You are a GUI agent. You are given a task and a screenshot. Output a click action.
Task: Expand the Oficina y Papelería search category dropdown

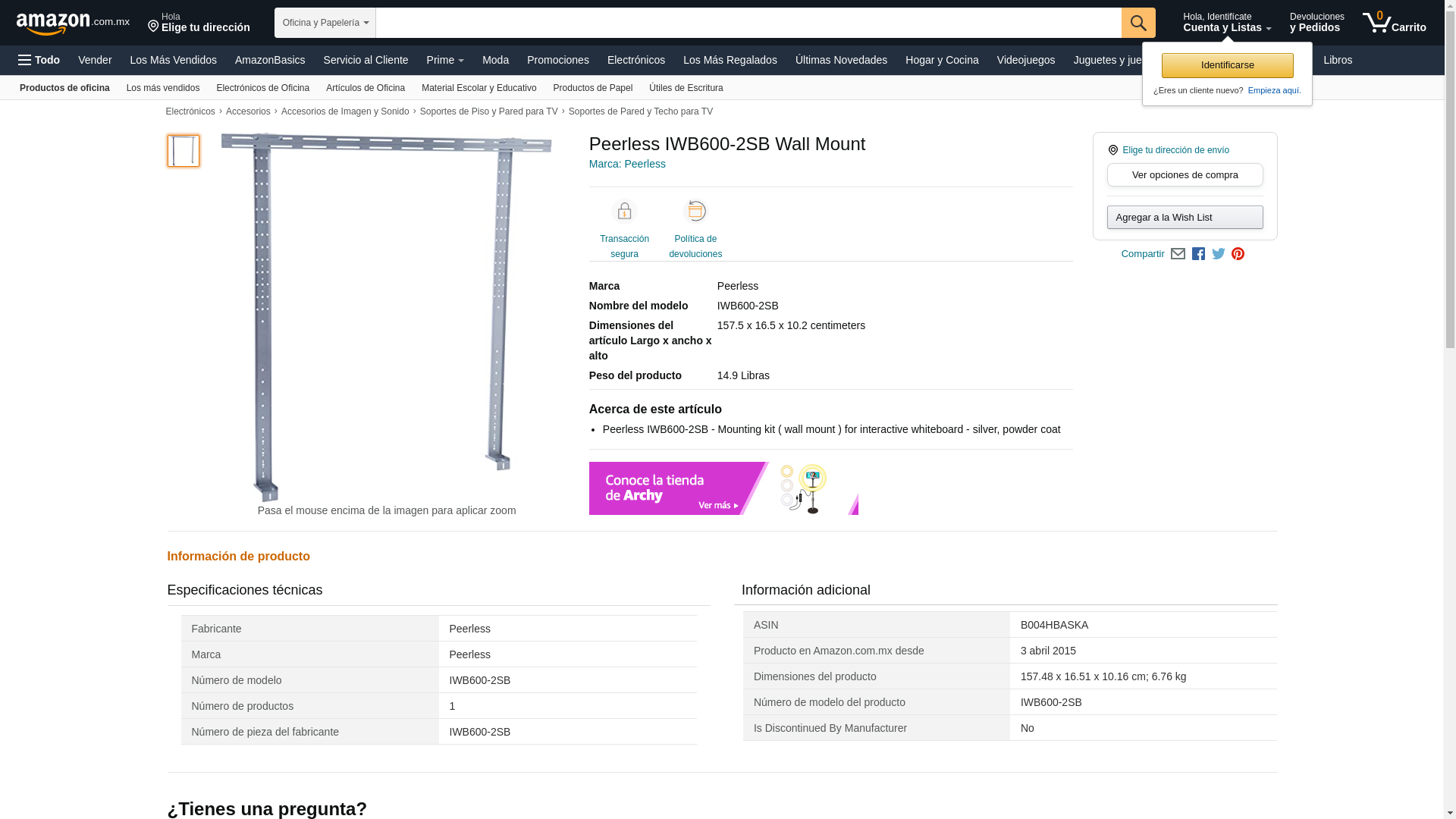(325, 23)
